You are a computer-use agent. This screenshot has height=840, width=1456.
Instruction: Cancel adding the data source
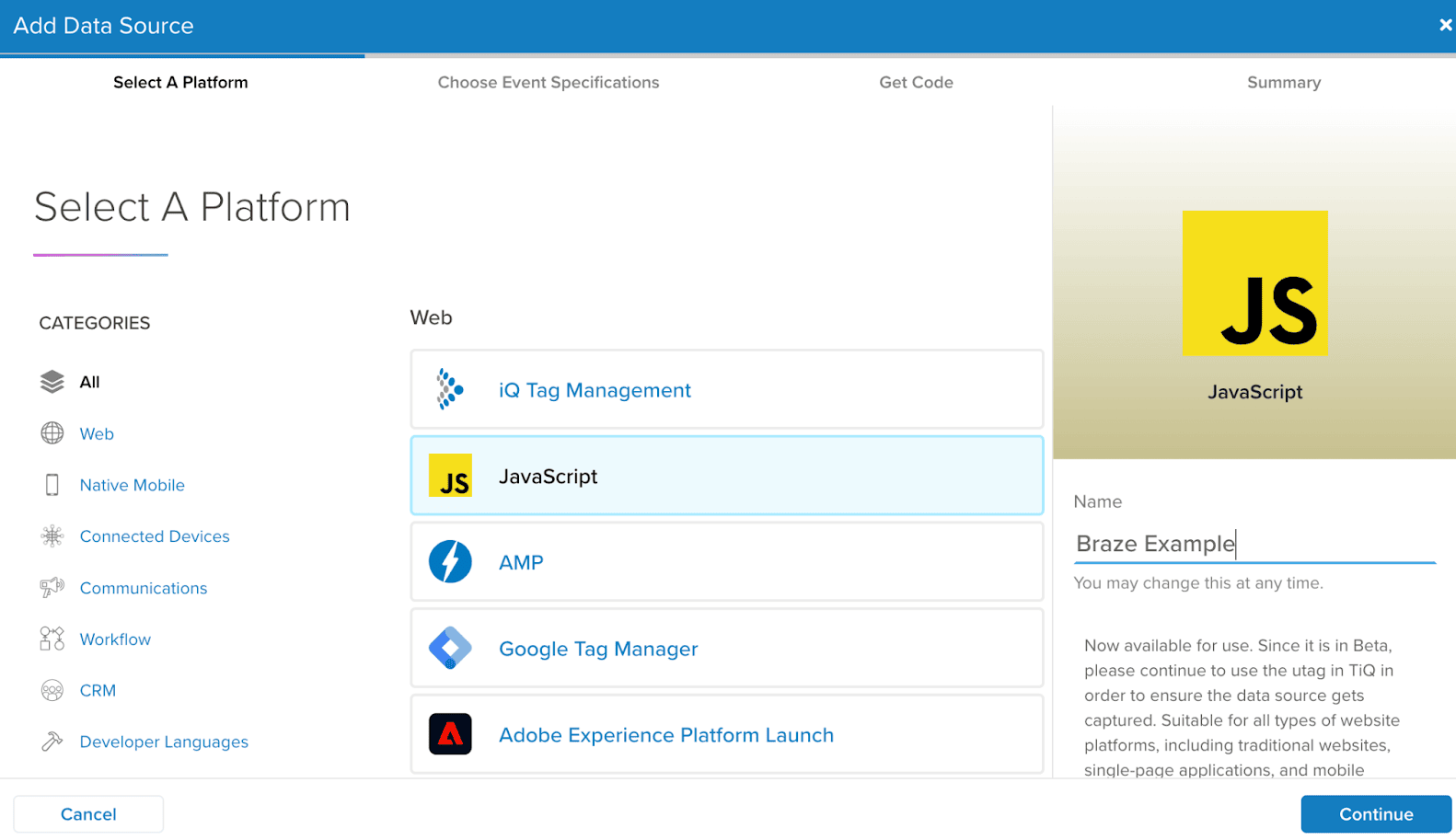click(x=88, y=814)
